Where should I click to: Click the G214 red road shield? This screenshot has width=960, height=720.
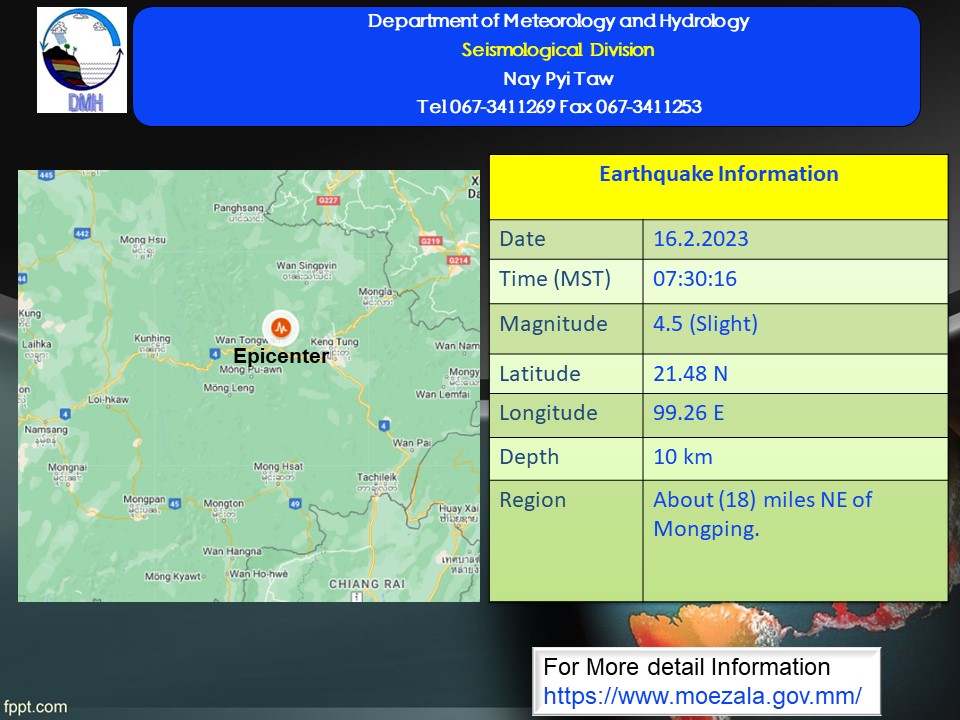point(458,260)
